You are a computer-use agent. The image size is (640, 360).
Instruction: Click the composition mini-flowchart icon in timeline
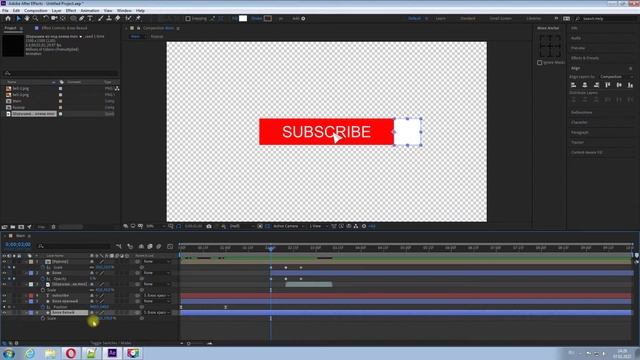pos(119,246)
